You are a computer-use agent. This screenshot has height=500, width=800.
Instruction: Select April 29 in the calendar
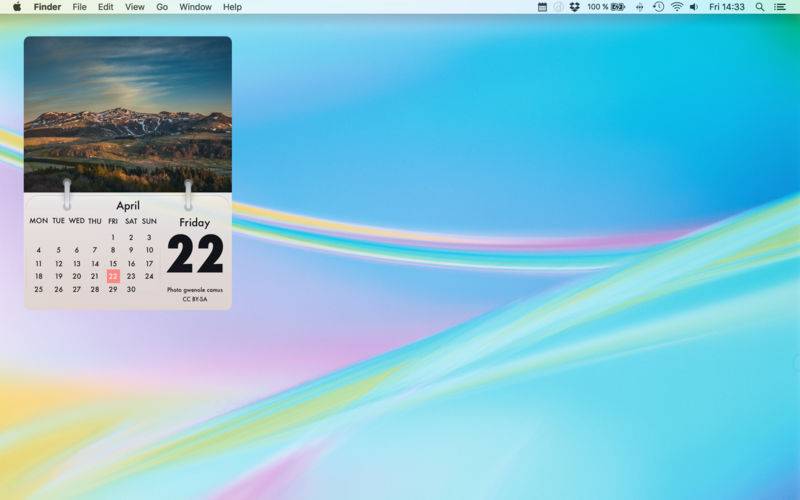click(113, 289)
